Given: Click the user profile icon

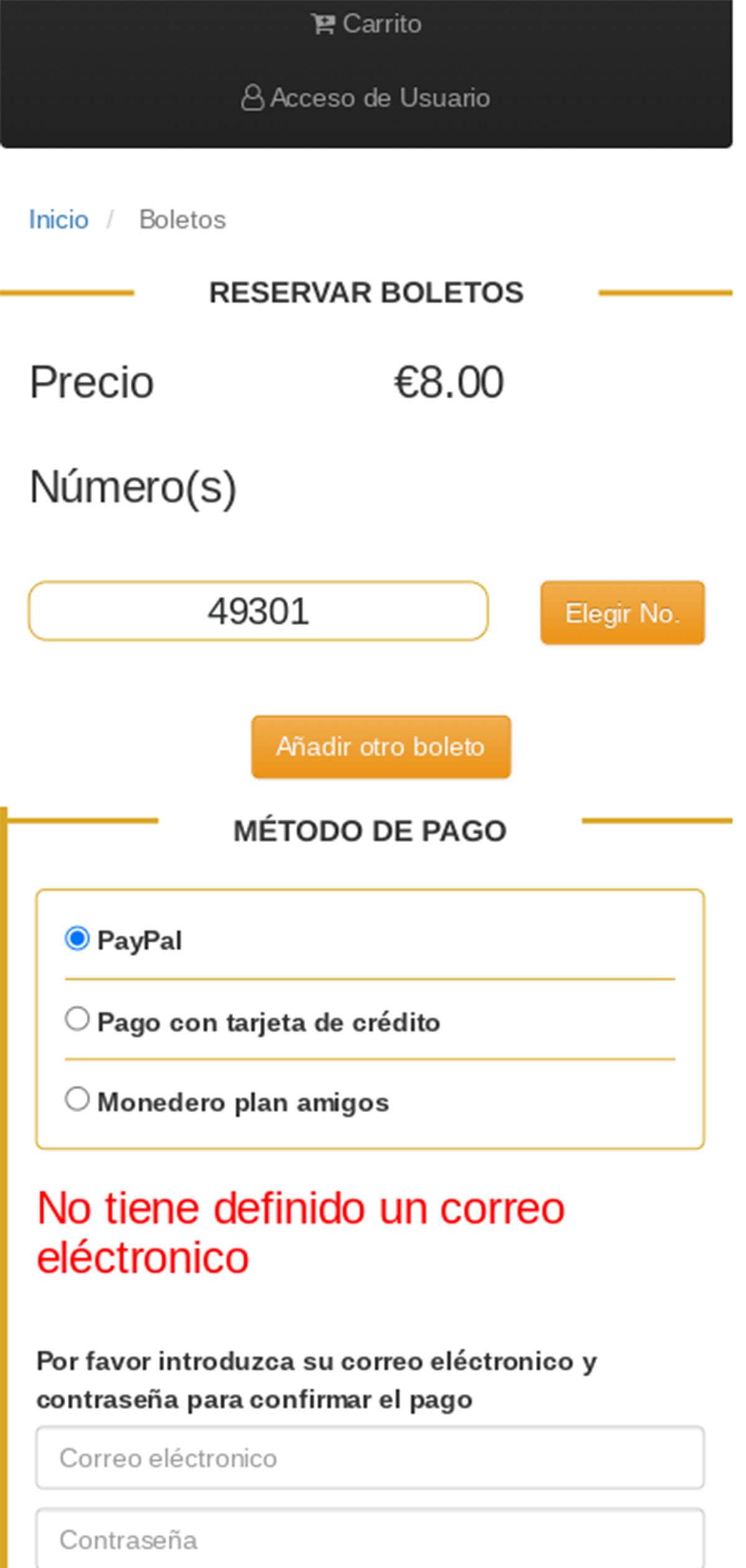Looking at the screenshot, I should point(252,98).
